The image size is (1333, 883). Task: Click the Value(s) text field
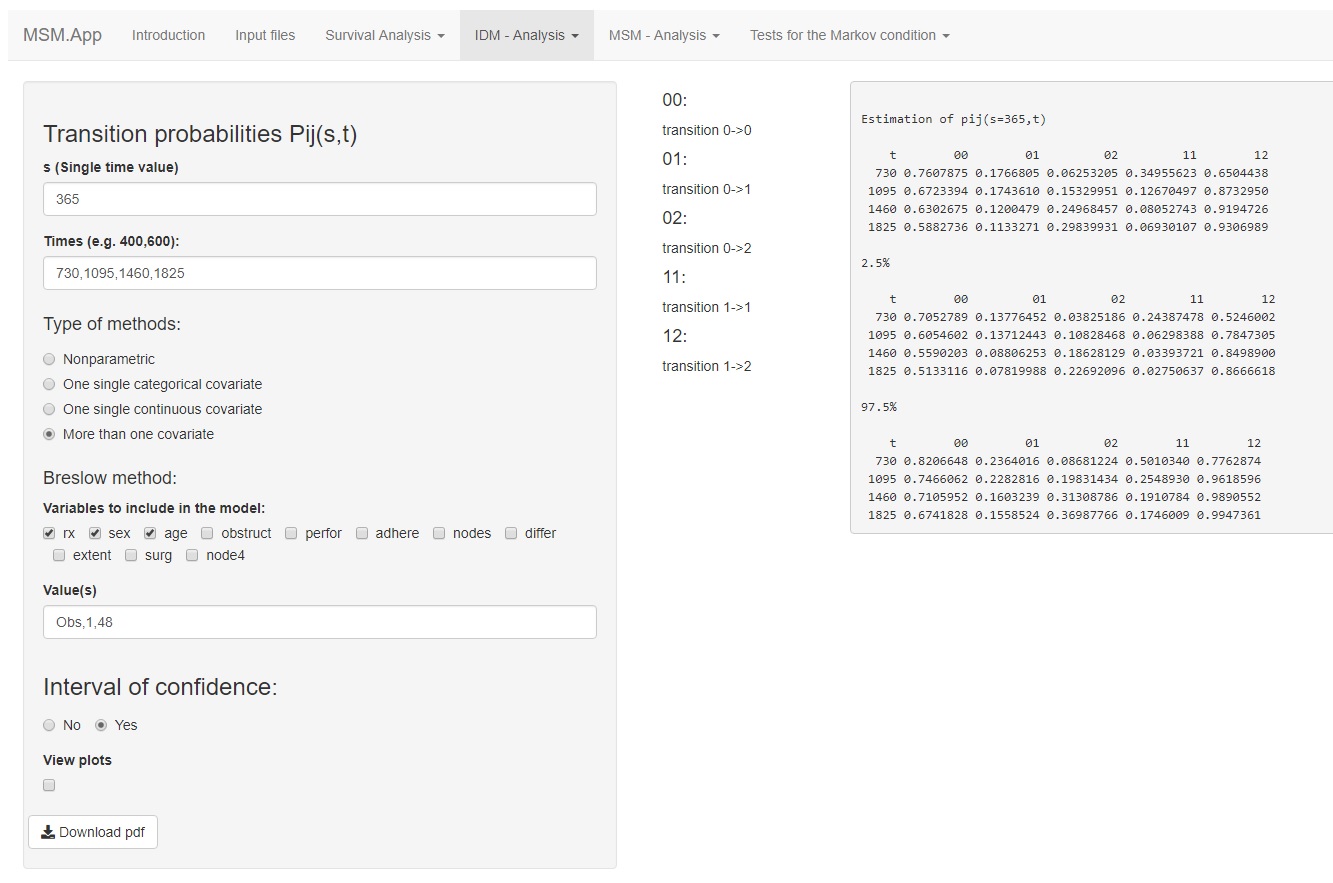[320, 622]
